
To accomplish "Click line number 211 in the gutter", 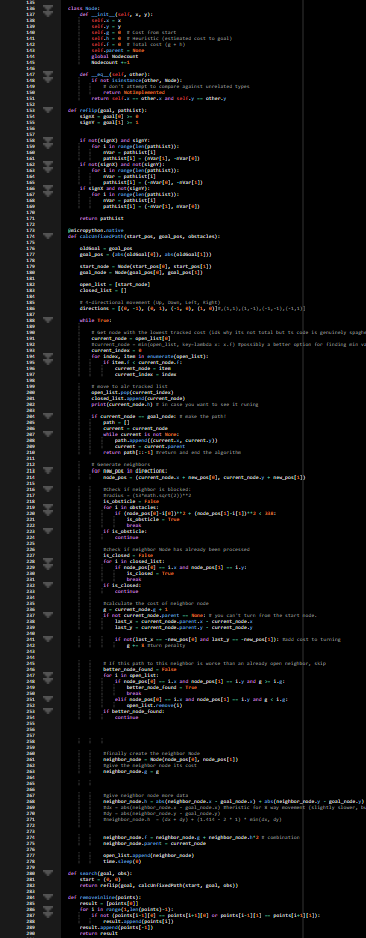I will point(31,458).
